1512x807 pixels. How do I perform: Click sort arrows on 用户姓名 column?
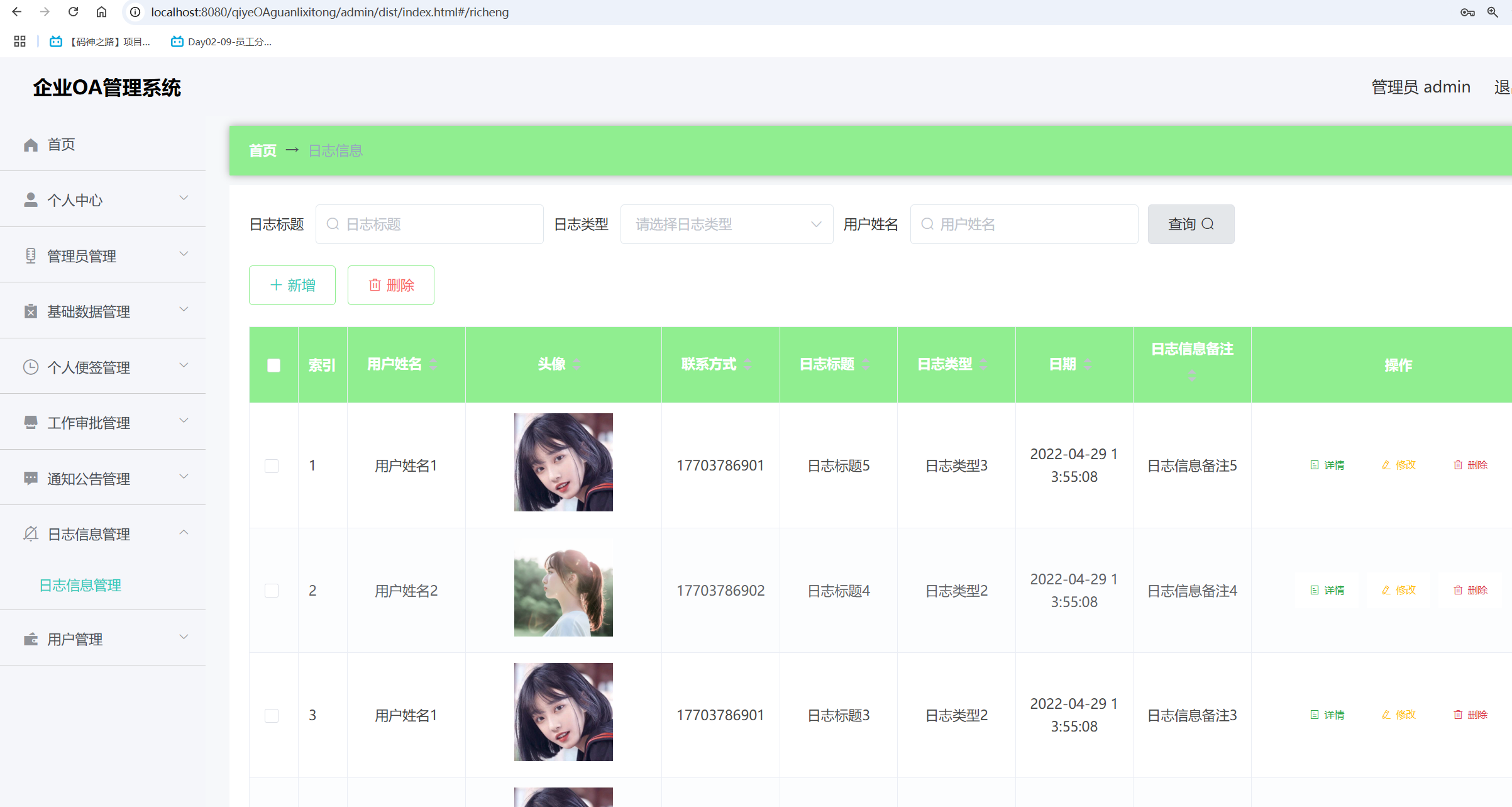pos(434,364)
